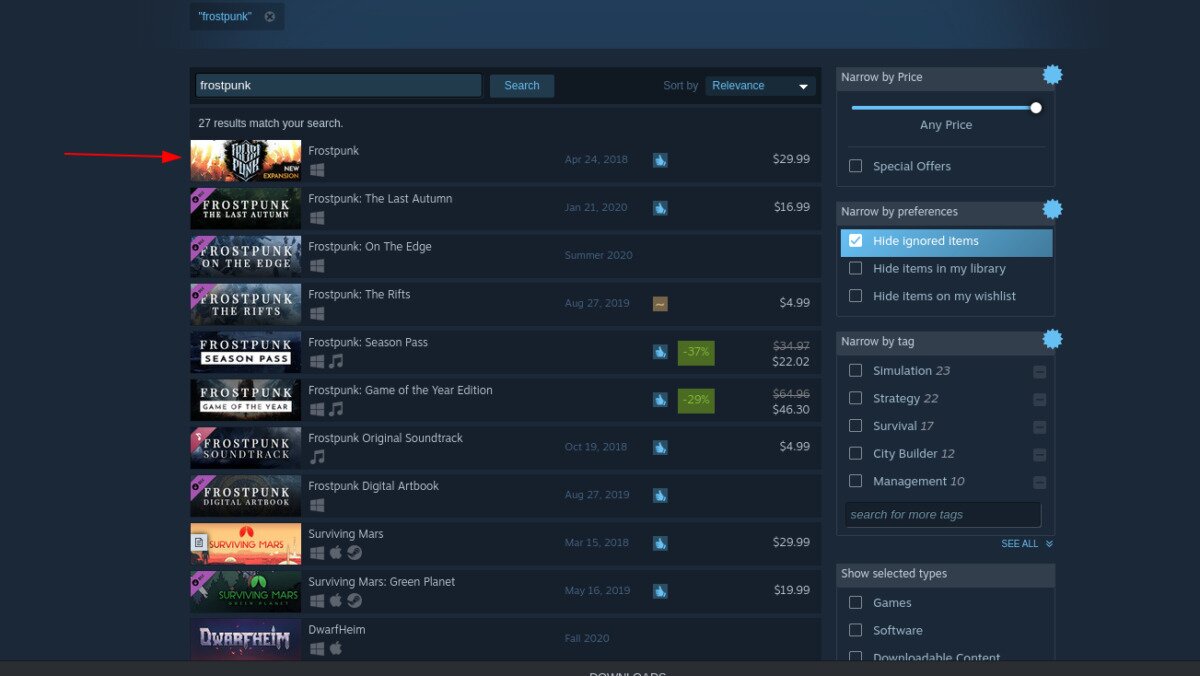
Task: Click the SteamOS icon under Surviving Mars
Action: tap(354, 553)
